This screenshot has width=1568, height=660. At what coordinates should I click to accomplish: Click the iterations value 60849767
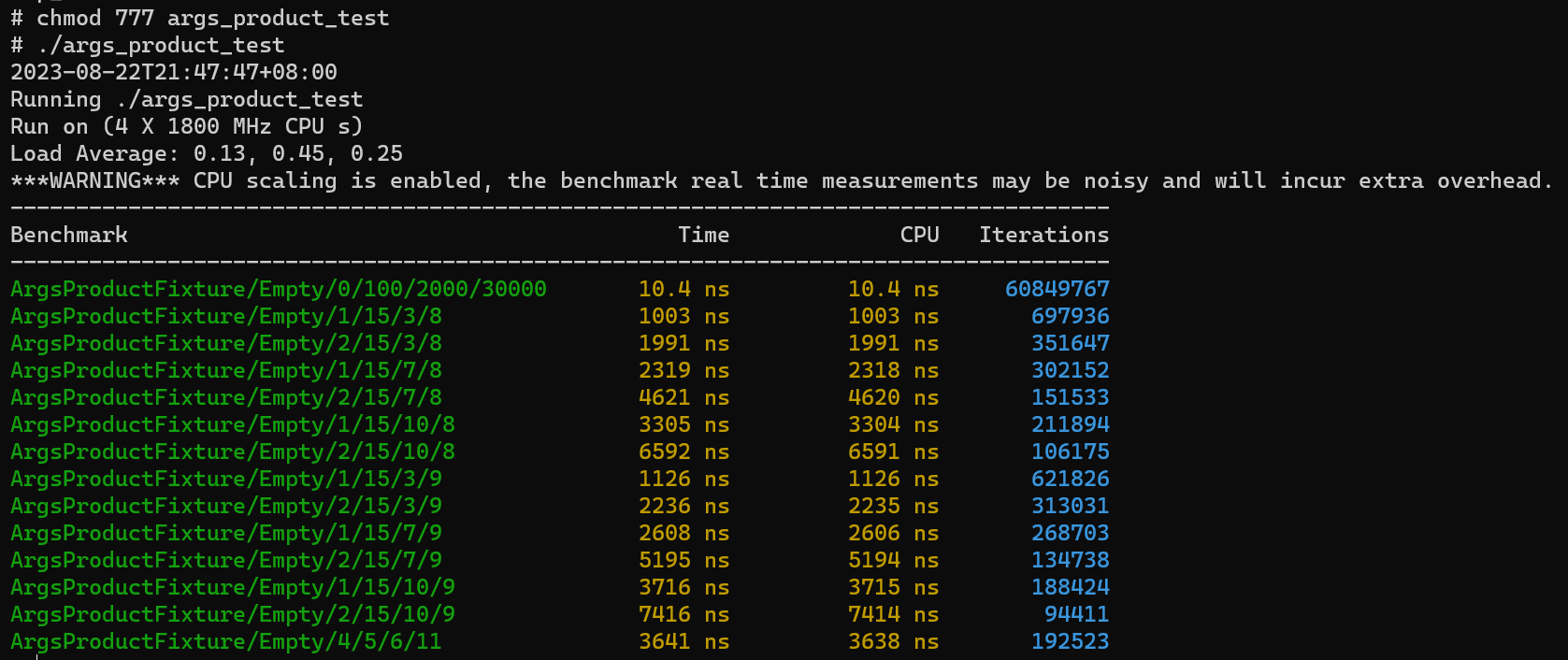1057,289
